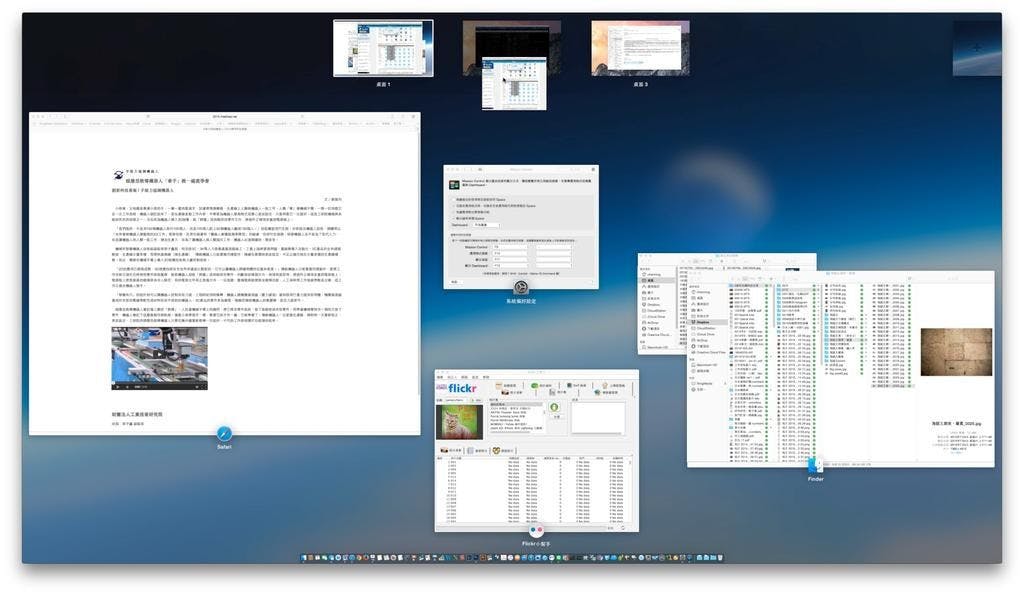Select the cat photo preview thumbnail

point(460,422)
